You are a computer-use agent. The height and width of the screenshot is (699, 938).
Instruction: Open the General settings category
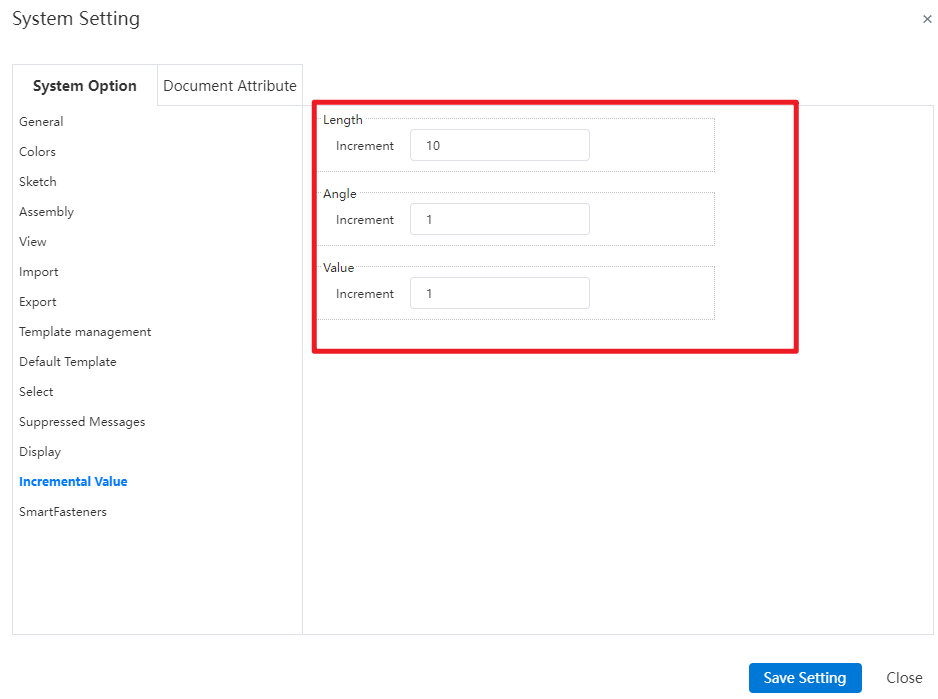coord(41,121)
